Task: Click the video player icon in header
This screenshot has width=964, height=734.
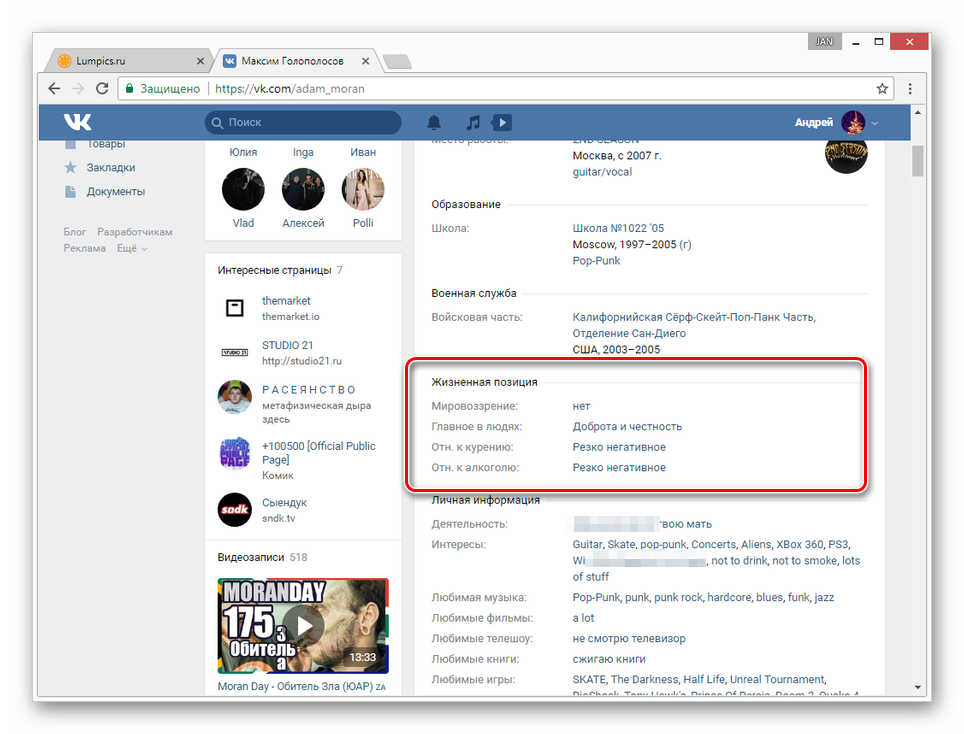Action: click(502, 122)
